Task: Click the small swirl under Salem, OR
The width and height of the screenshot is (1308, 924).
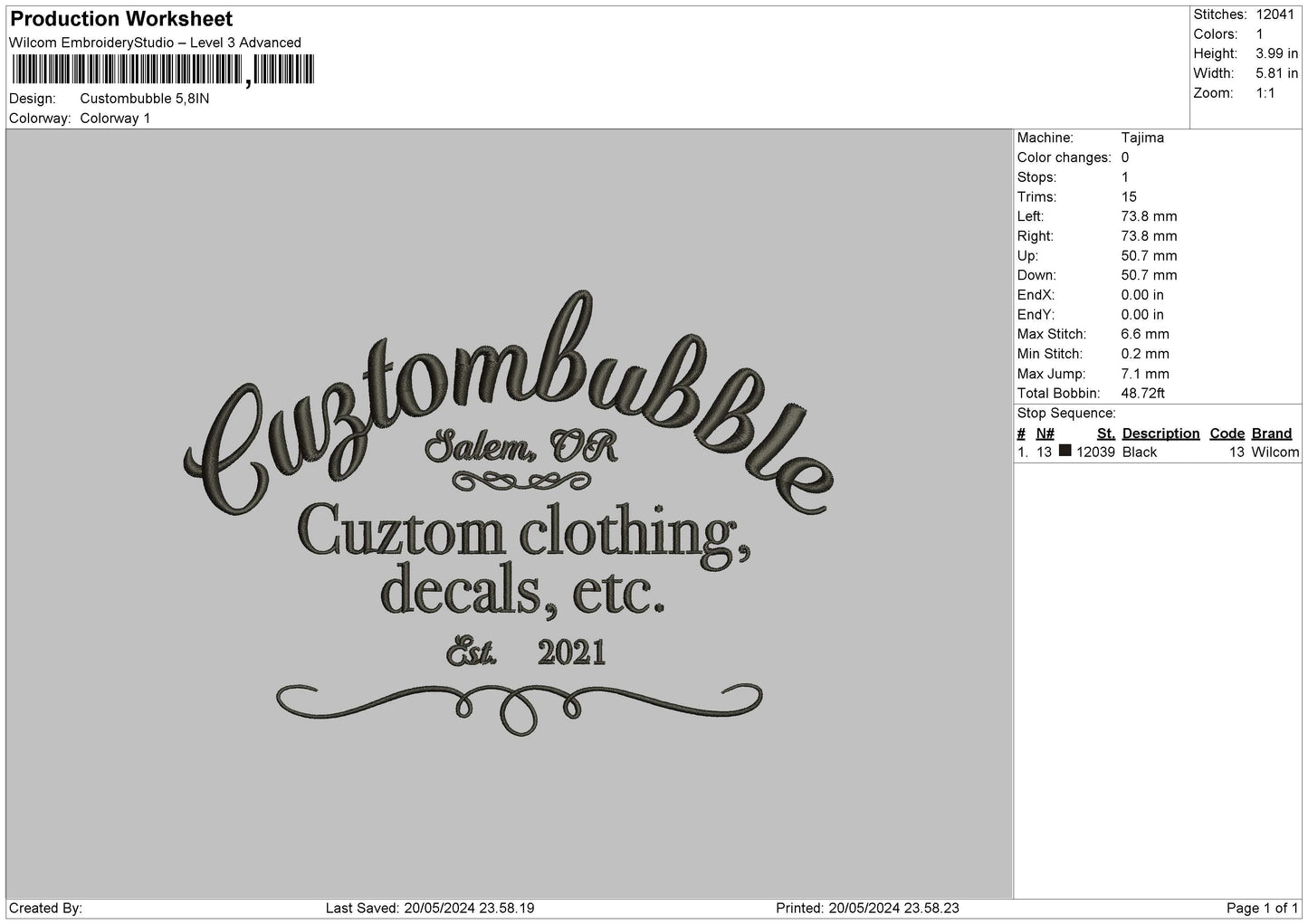Action: tap(521, 481)
